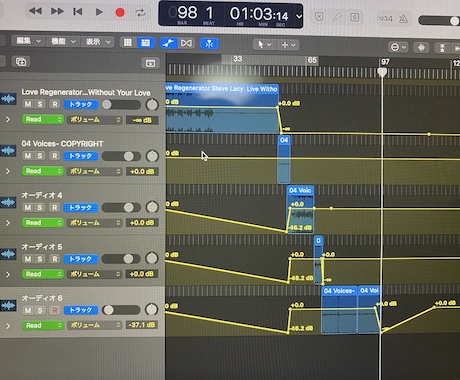
Task: Click the vertical auto zoom icon
Action: tap(442, 48)
